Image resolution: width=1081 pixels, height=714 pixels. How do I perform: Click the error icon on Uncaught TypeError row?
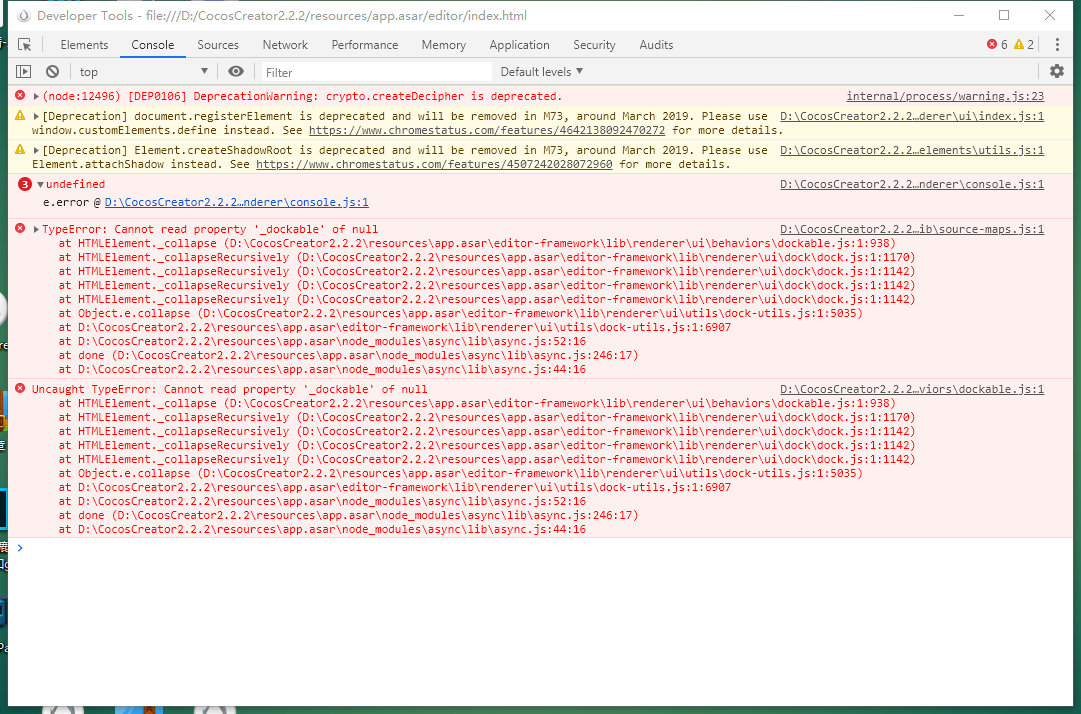pos(20,389)
